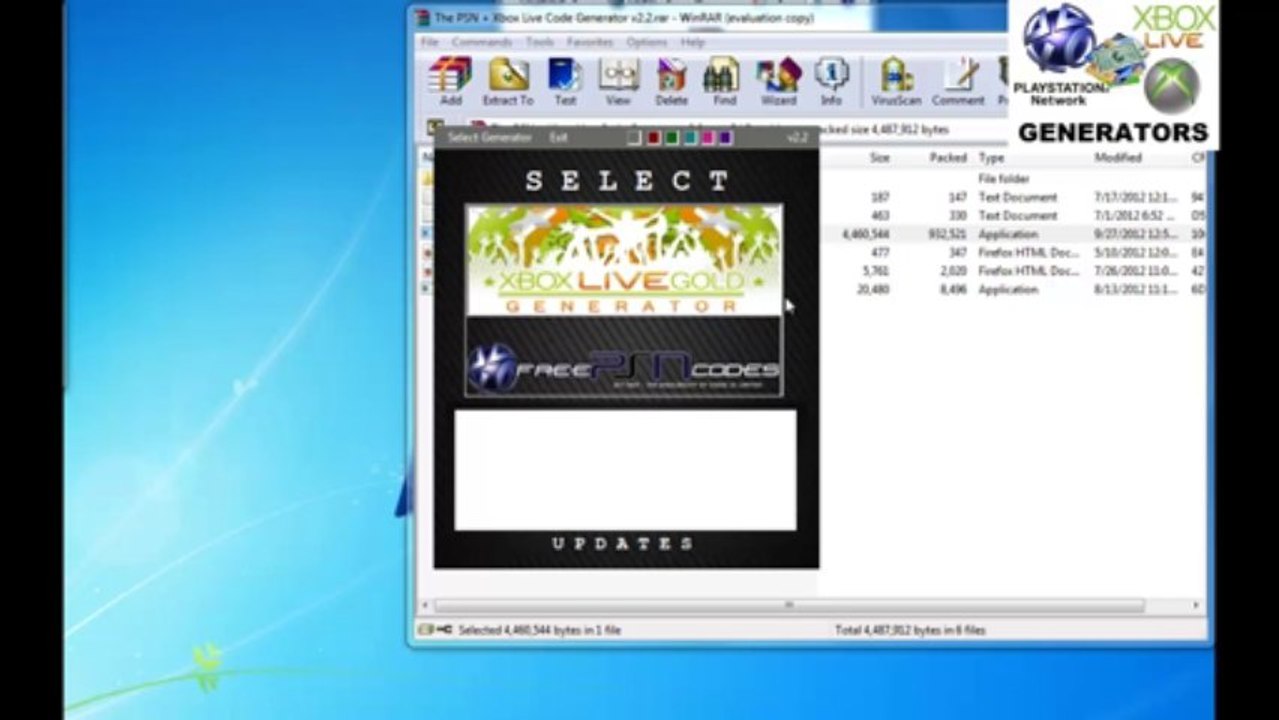Sort WinRAR list by Type column
The width and height of the screenshot is (1279, 720).
[991, 158]
